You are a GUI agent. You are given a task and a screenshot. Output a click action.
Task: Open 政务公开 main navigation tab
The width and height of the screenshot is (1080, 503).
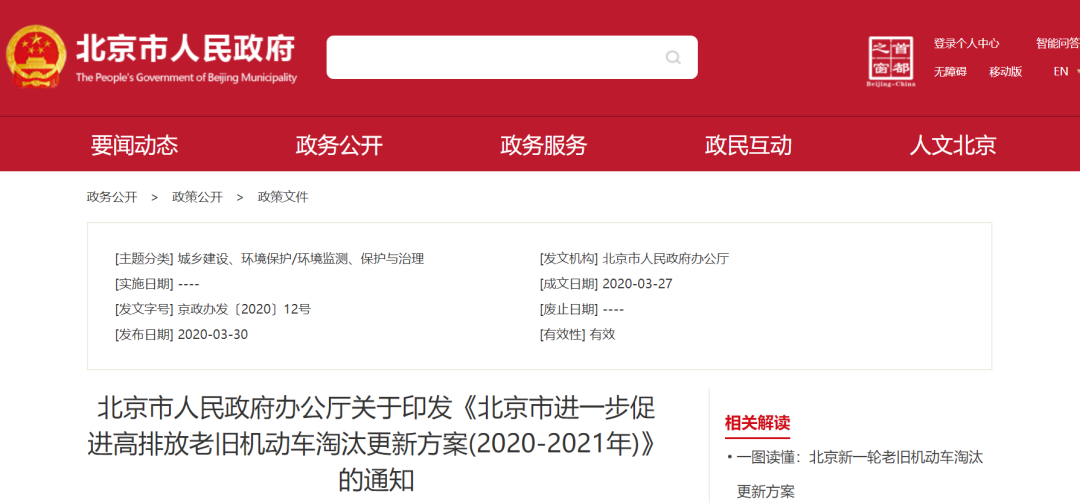pos(339,145)
